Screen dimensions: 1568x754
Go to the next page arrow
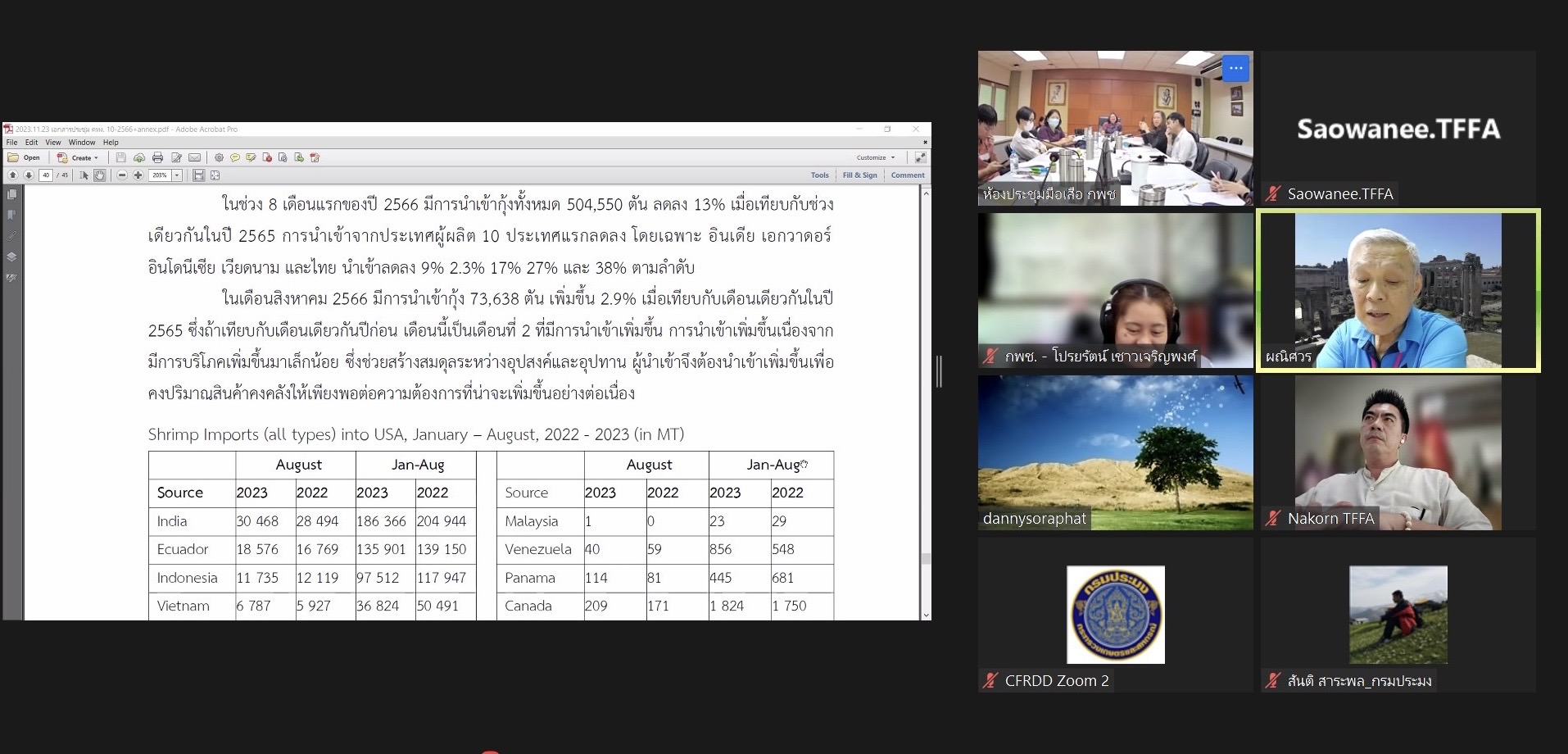click(x=29, y=175)
